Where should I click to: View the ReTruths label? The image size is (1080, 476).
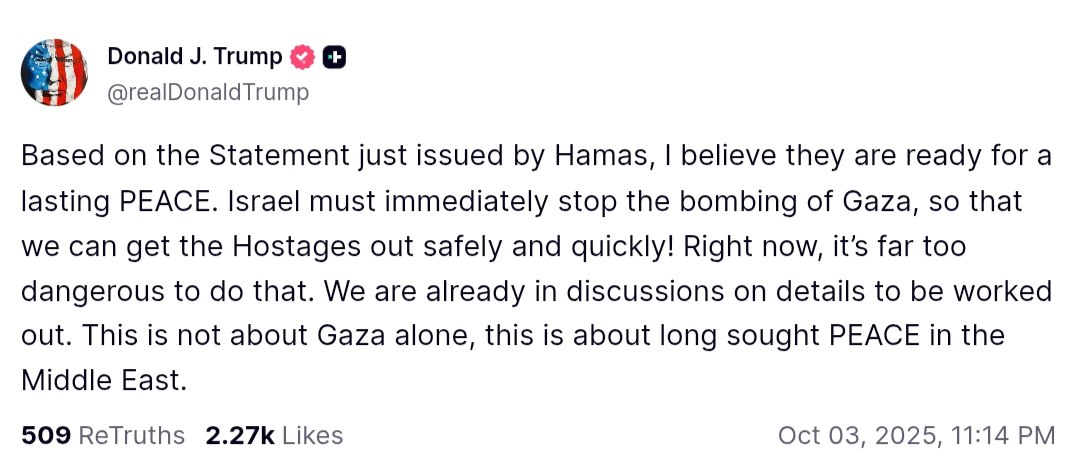[x=131, y=436]
